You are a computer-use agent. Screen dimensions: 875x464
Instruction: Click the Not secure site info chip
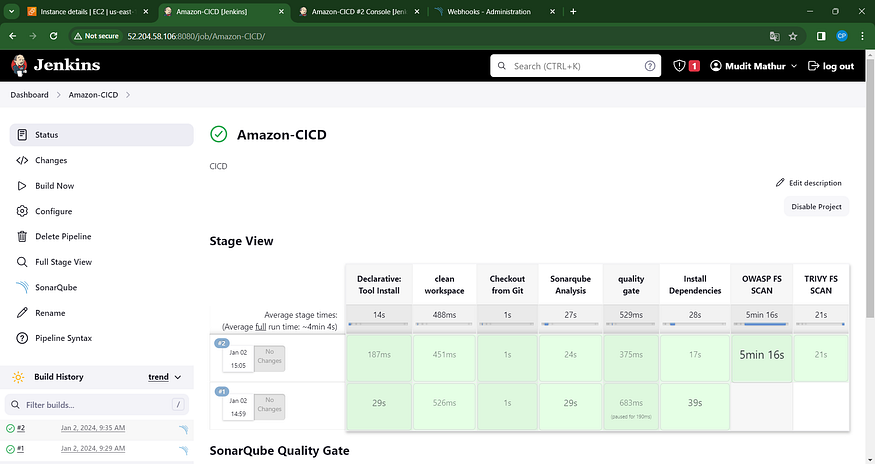97,36
